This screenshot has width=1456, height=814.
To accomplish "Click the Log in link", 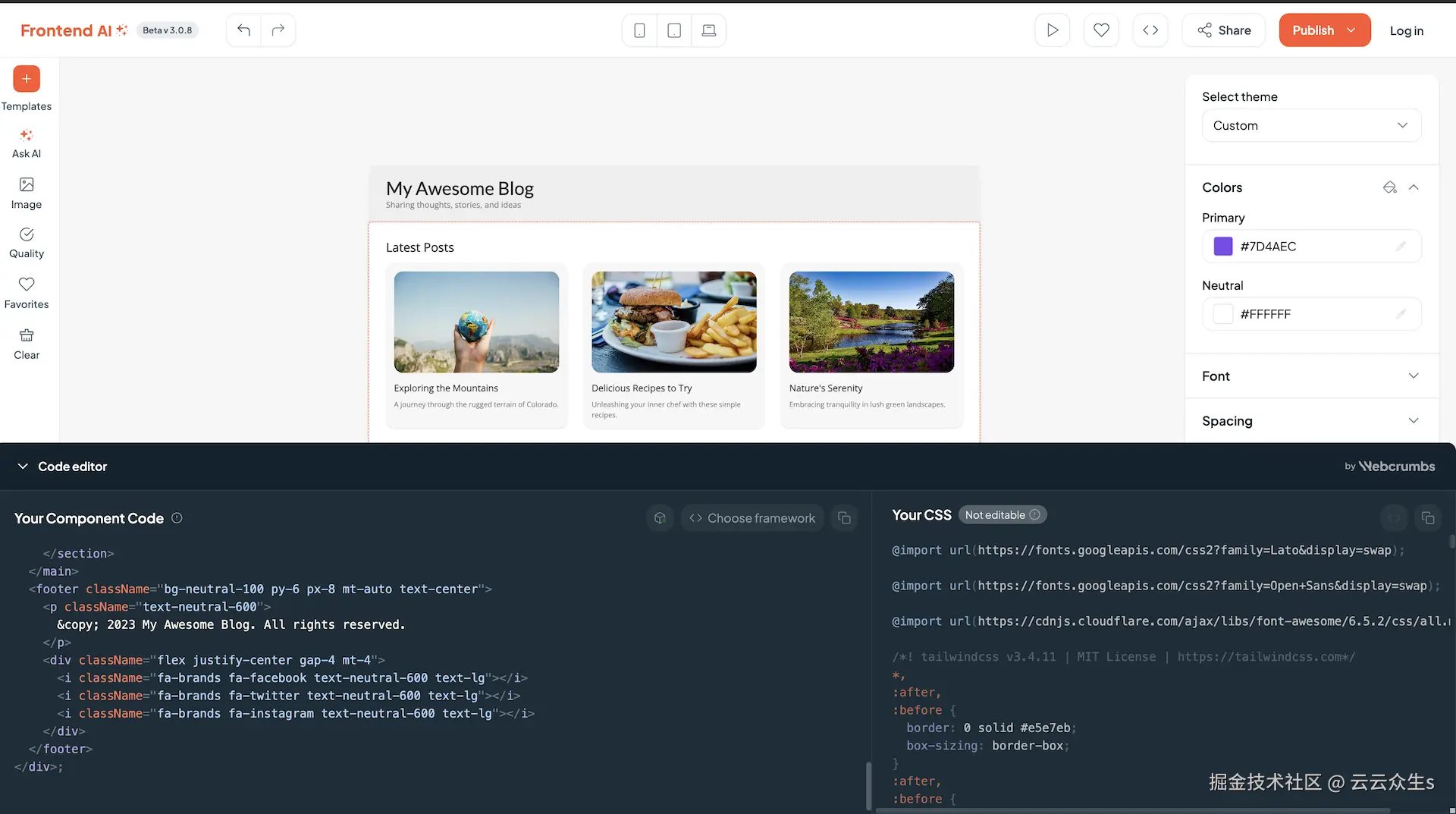I will (1407, 31).
